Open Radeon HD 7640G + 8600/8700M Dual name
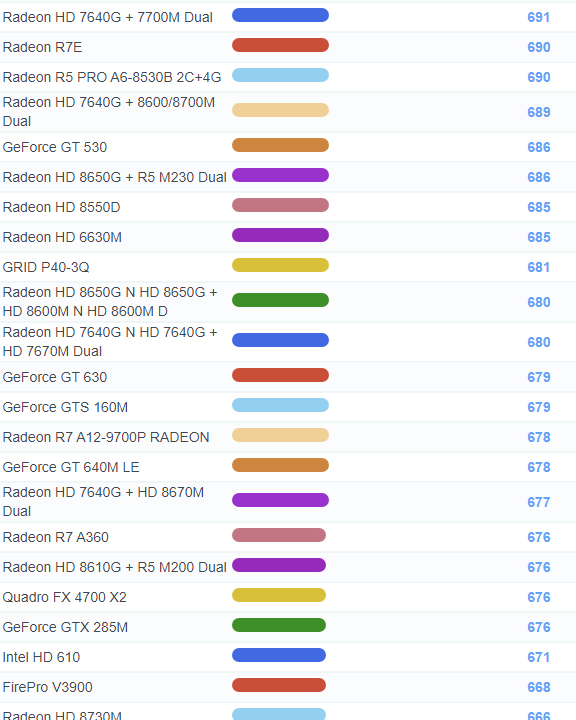Screen dimensions: 576x720 [x=109, y=112]
